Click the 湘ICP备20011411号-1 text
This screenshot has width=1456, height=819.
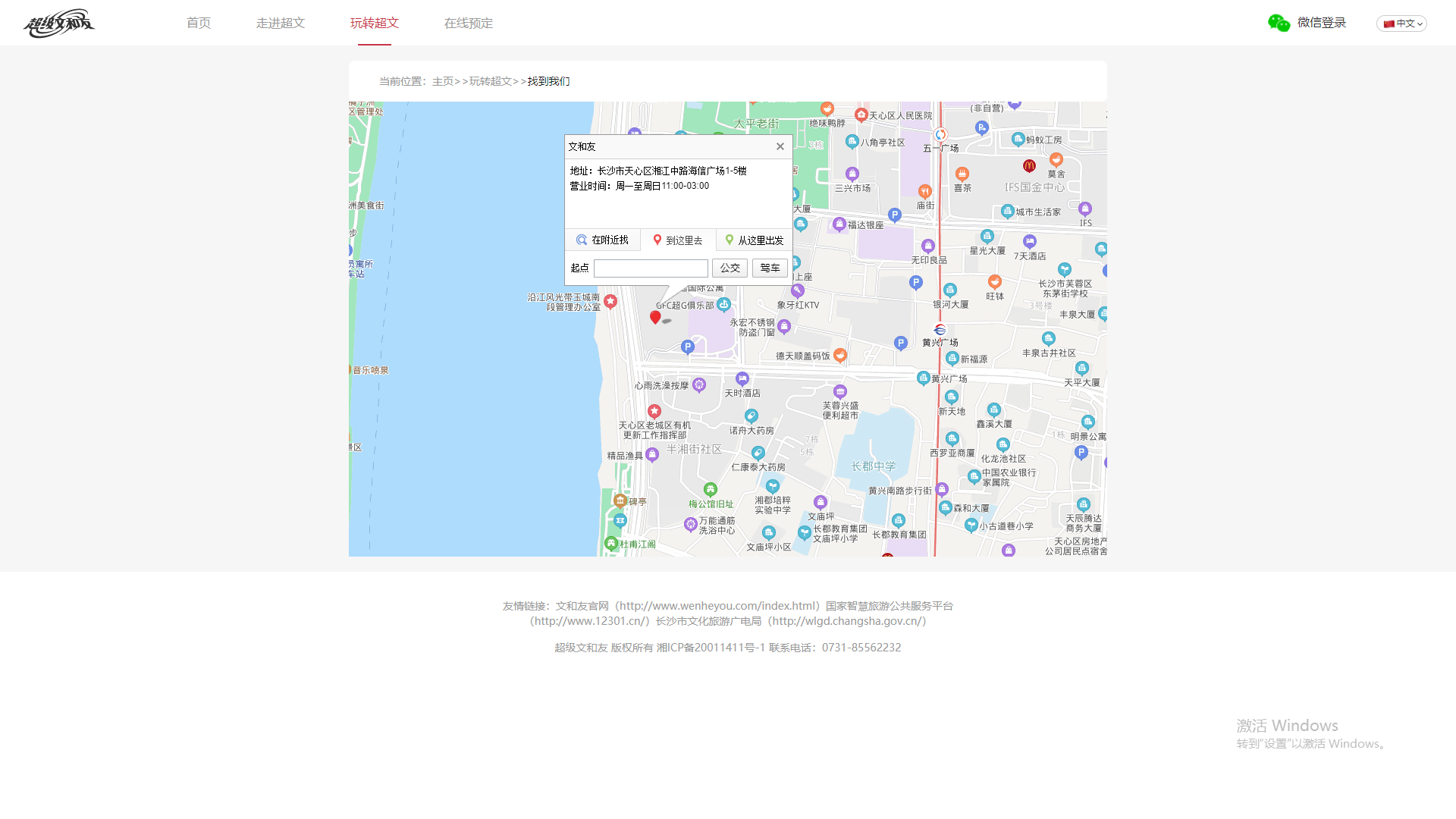click(711, 648)
